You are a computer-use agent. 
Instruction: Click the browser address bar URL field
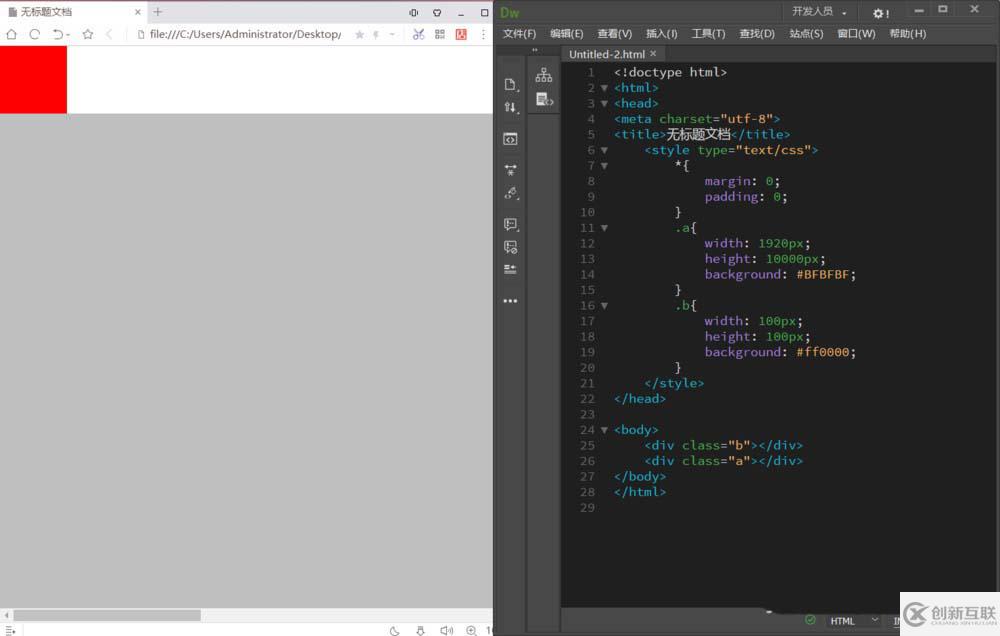(x=245, y=34)
